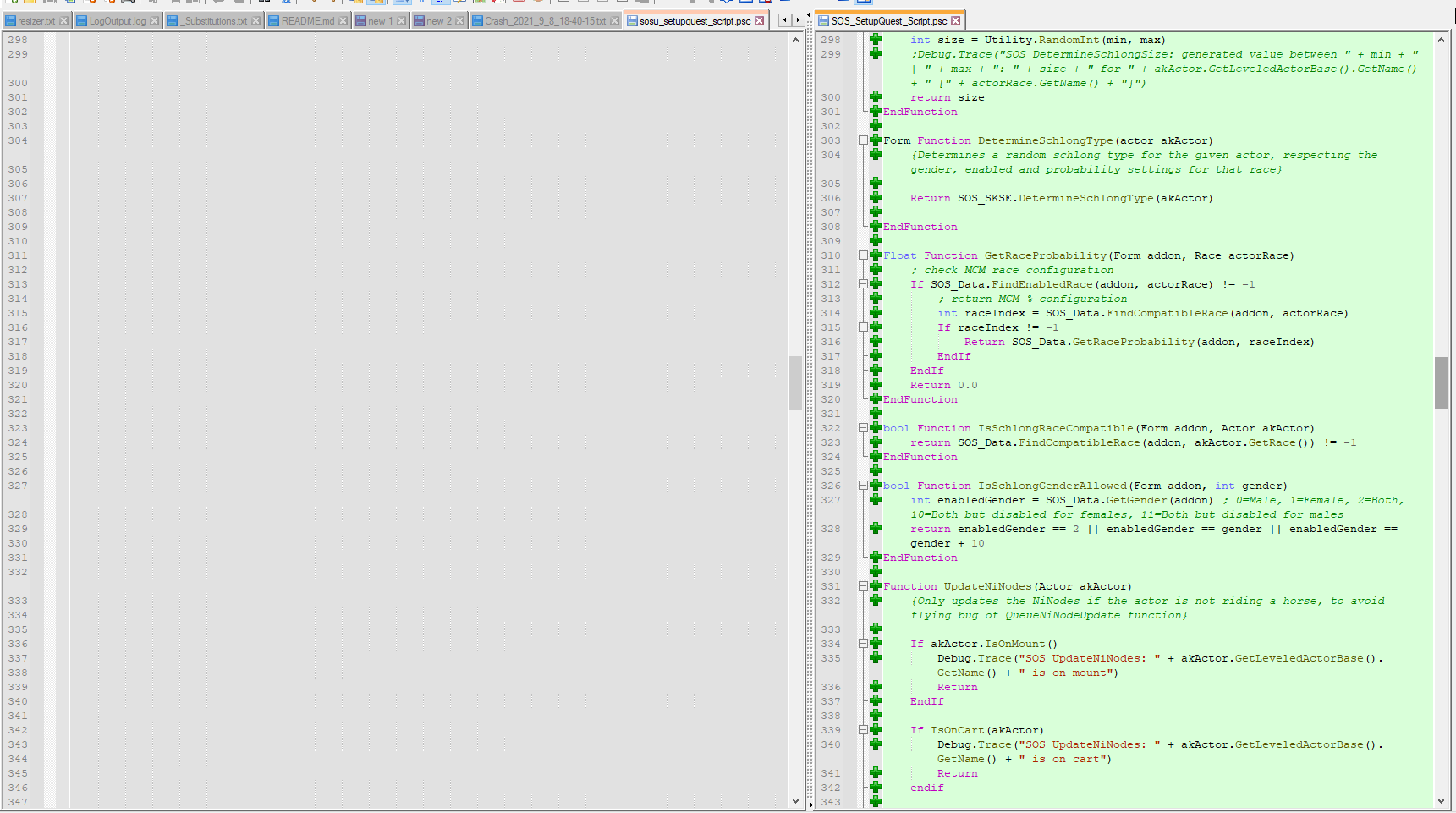Switch to the new 1 tab
The height and width of the screenshot is (813, 1456).
pos(380,21)
